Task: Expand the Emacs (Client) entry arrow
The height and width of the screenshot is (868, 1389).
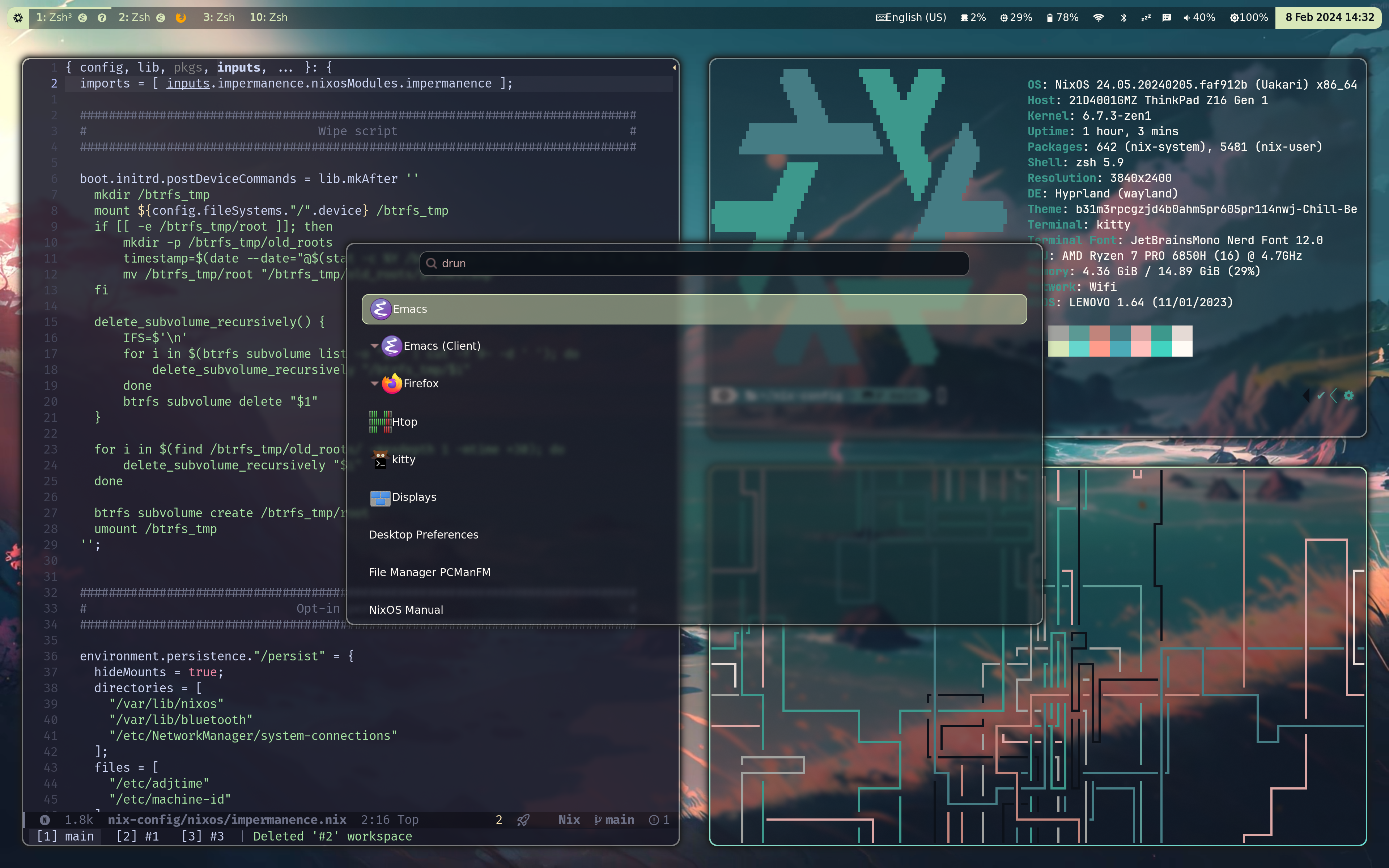Action: 374,346
